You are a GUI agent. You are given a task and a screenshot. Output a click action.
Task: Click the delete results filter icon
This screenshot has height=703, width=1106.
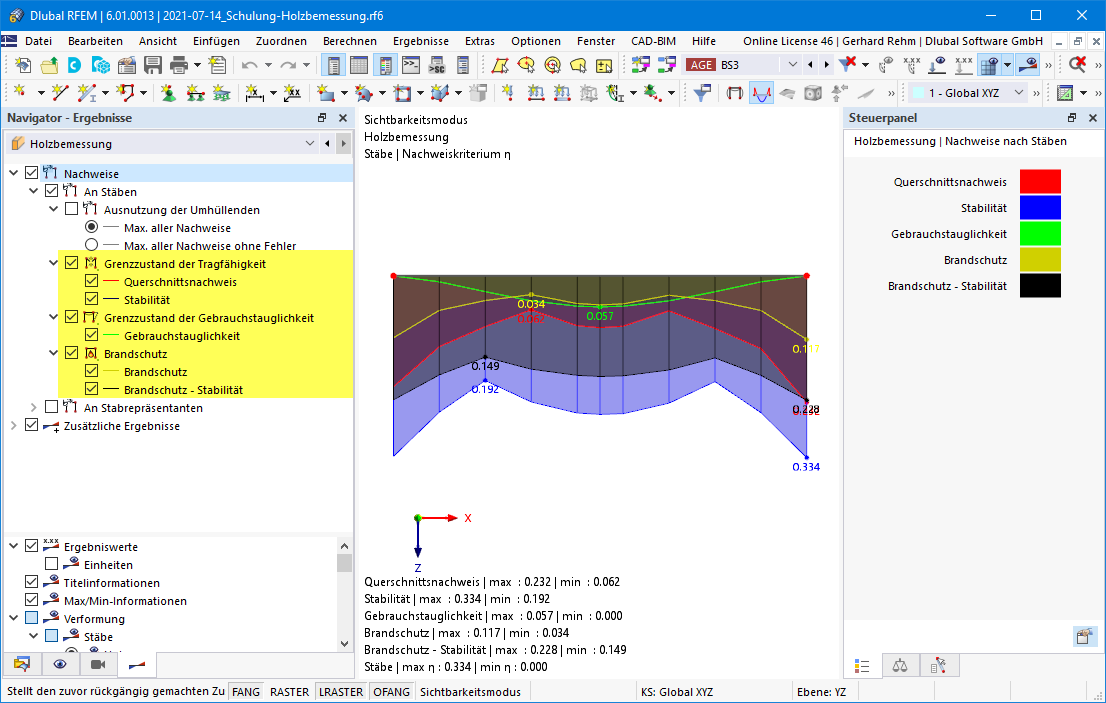[848, 66]
